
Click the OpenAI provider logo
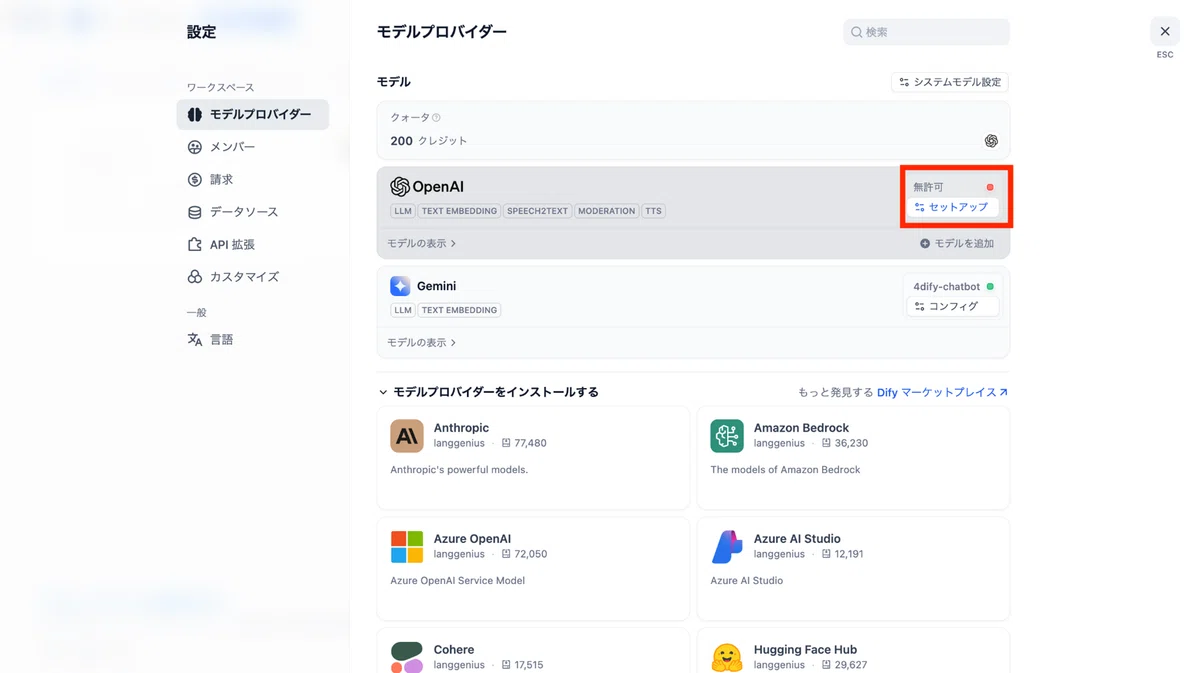coord(427,187)
